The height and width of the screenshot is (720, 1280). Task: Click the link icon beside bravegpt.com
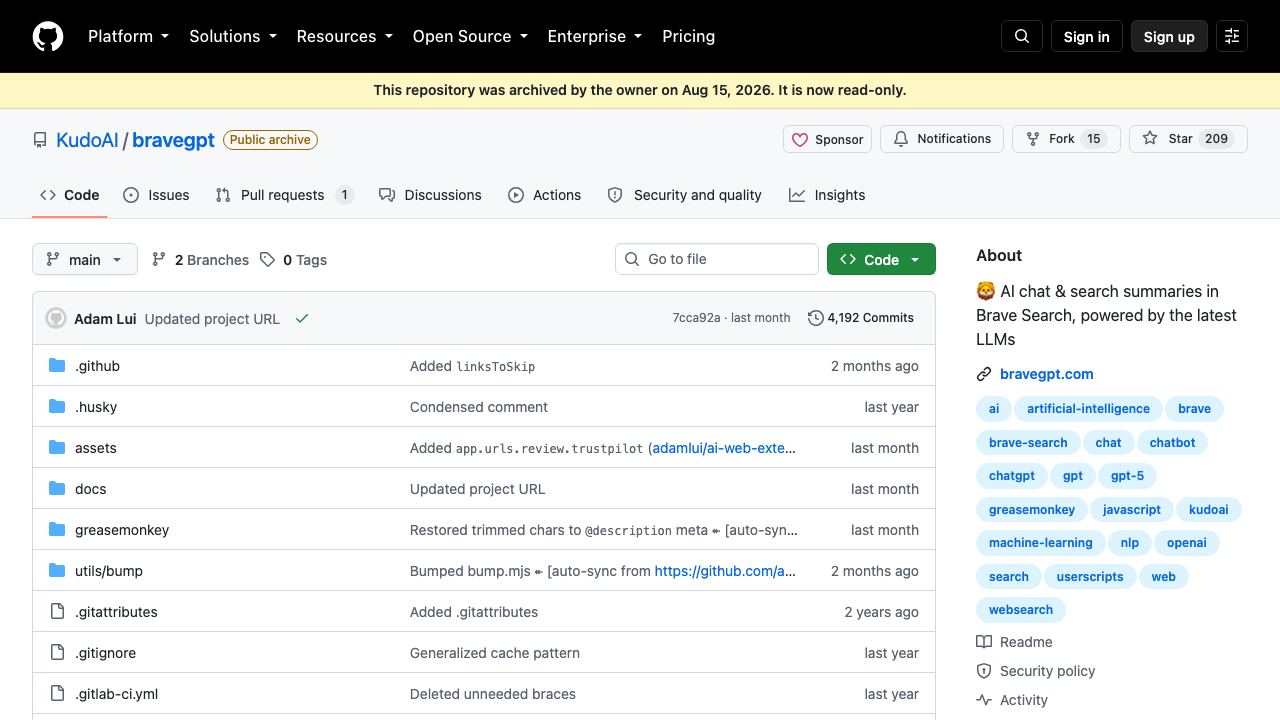coord(984,374)
